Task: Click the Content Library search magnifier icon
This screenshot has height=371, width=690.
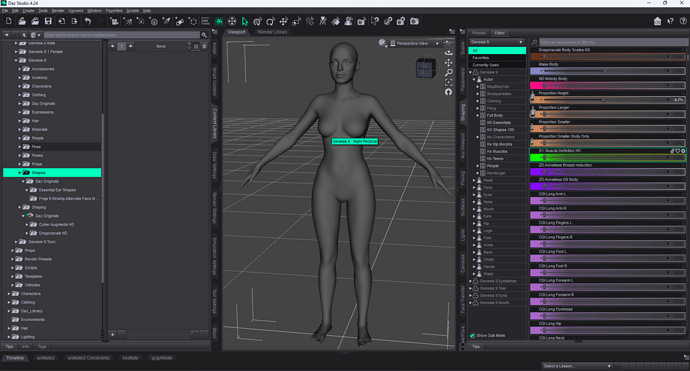Action: tap(204, 35)
